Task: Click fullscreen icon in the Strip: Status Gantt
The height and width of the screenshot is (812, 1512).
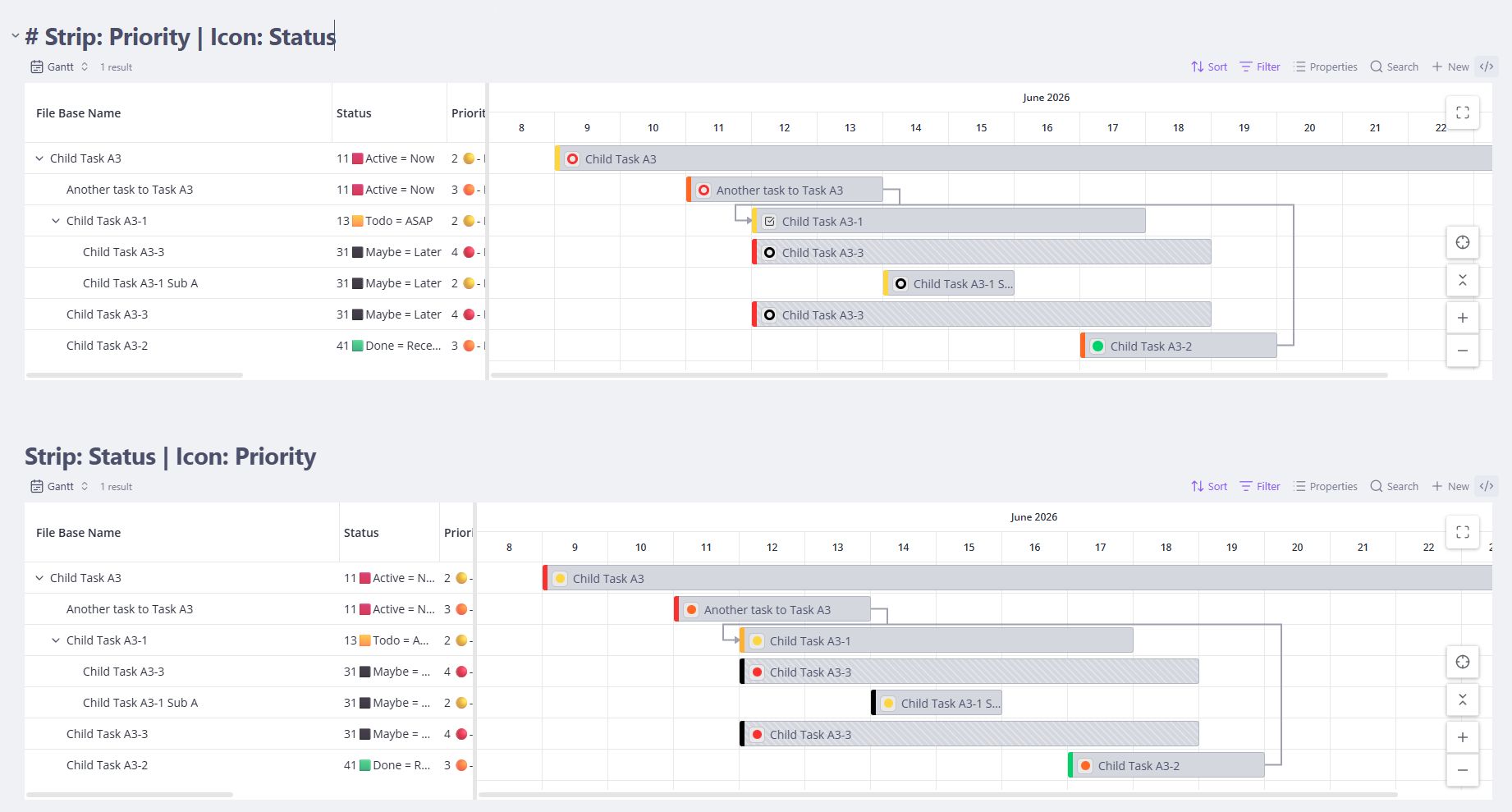Action: tap(1463, 532)
